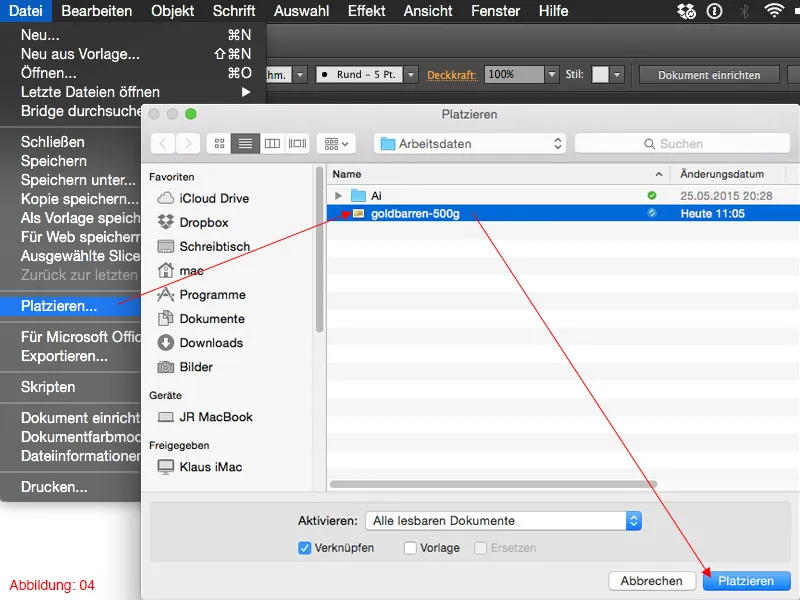The height and width of the screenshot is (600, 800).
Task: Open the Arbeitsdaten folder path dropdown
Action: 470,144
